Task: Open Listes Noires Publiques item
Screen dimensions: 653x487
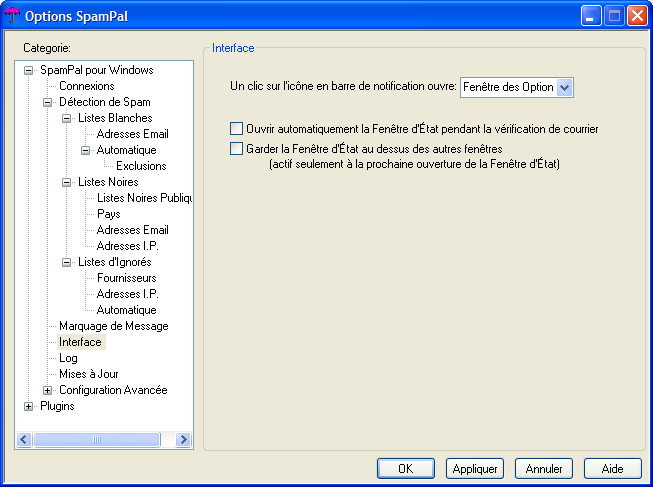Action: click(144, 198)
